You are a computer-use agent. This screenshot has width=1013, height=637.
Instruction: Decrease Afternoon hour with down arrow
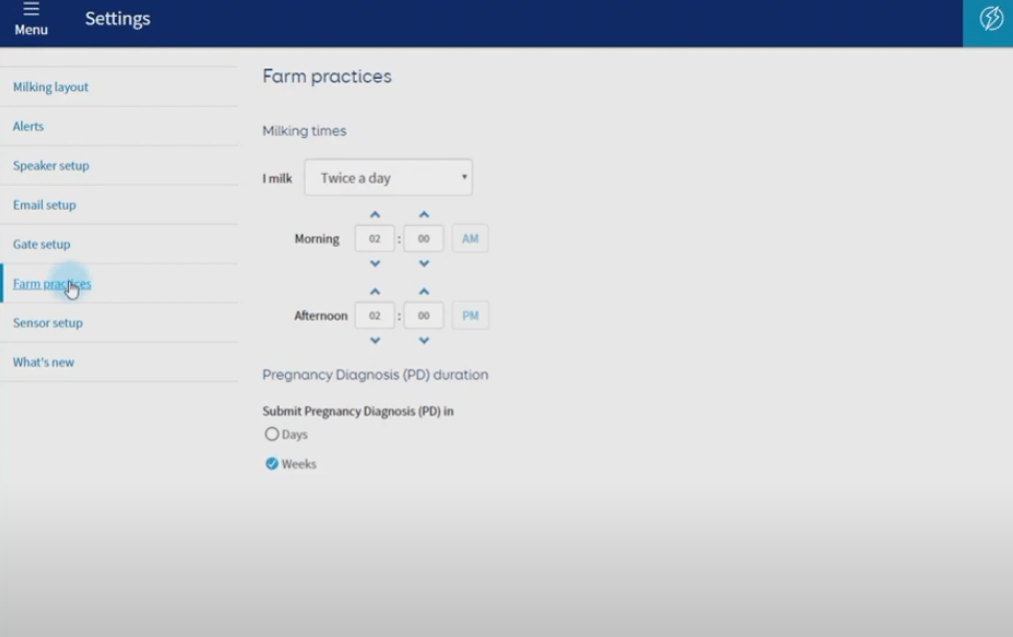(x=375, y=340)
